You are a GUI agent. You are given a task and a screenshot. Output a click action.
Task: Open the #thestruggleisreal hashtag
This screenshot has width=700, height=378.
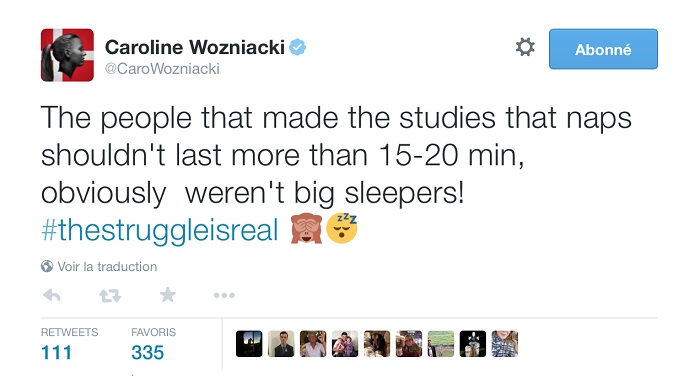[x=159, y=229]
